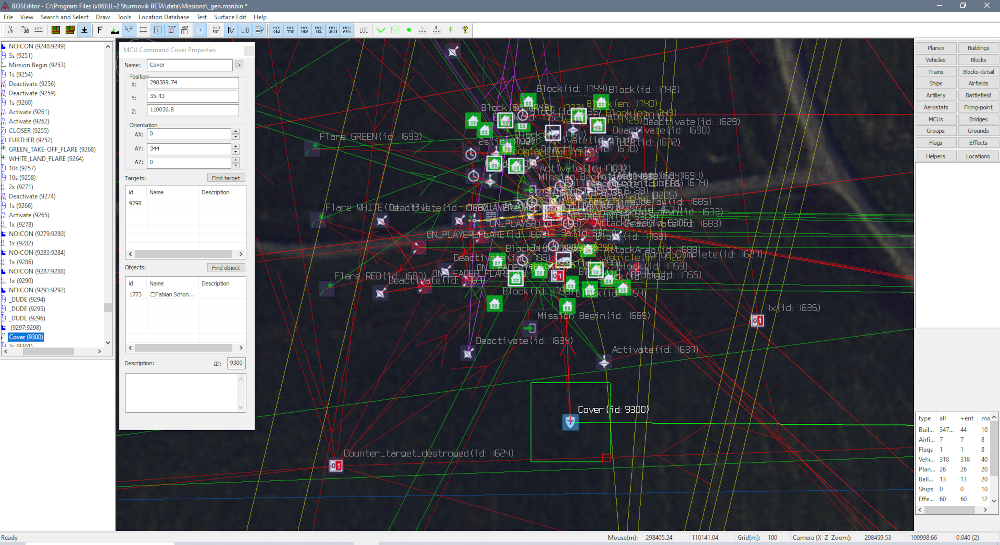The image size is (1000, 545).
Task: Click the Planes object category button
Action: tap(936, 48)
